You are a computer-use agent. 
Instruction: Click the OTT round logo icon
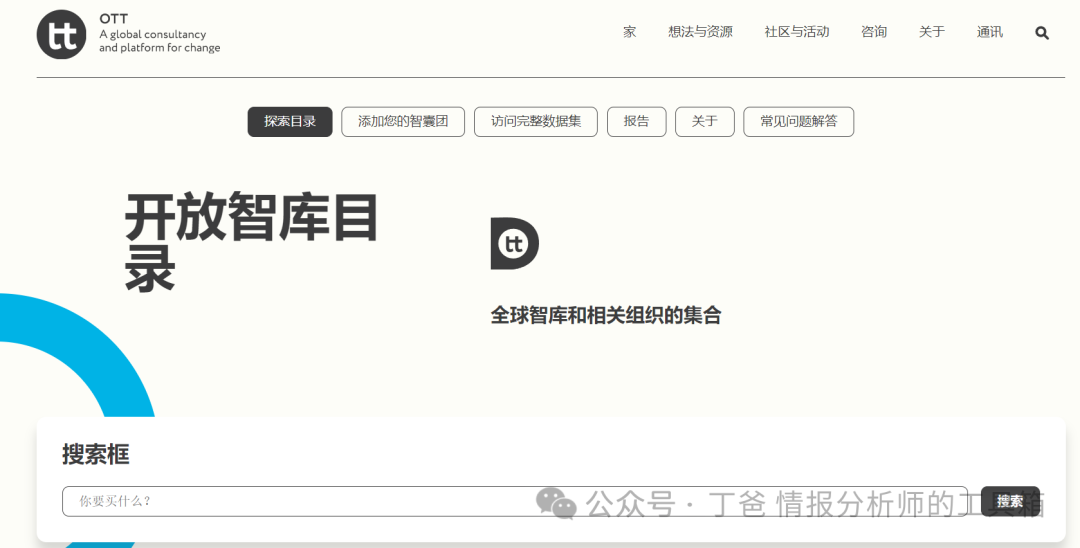61,34
